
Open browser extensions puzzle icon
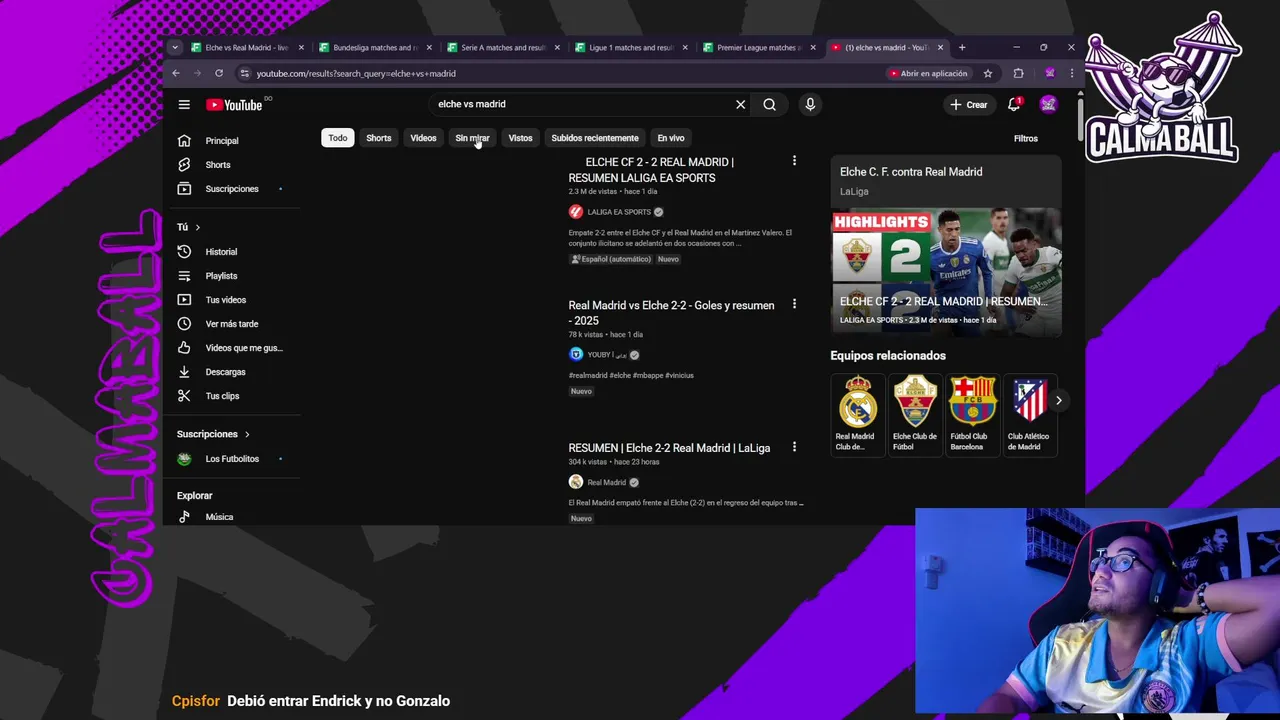click(x=1018, y=73)
